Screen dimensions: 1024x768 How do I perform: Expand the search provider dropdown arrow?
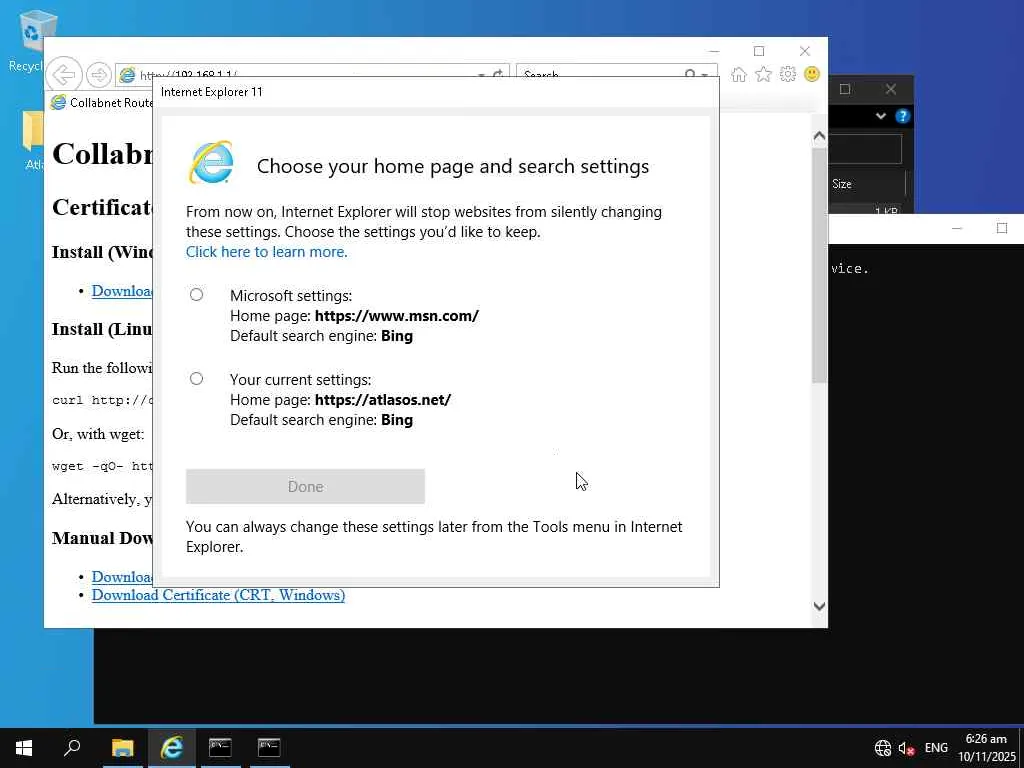(x=705, y=74)
